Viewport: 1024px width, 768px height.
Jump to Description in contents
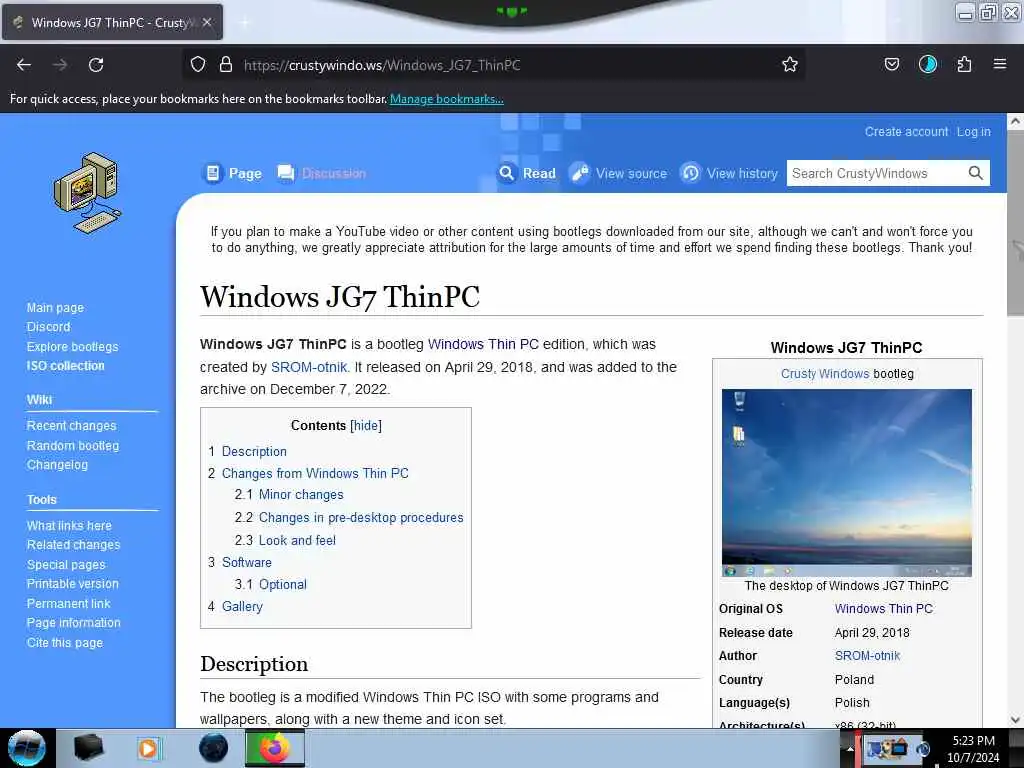point(254,451)
